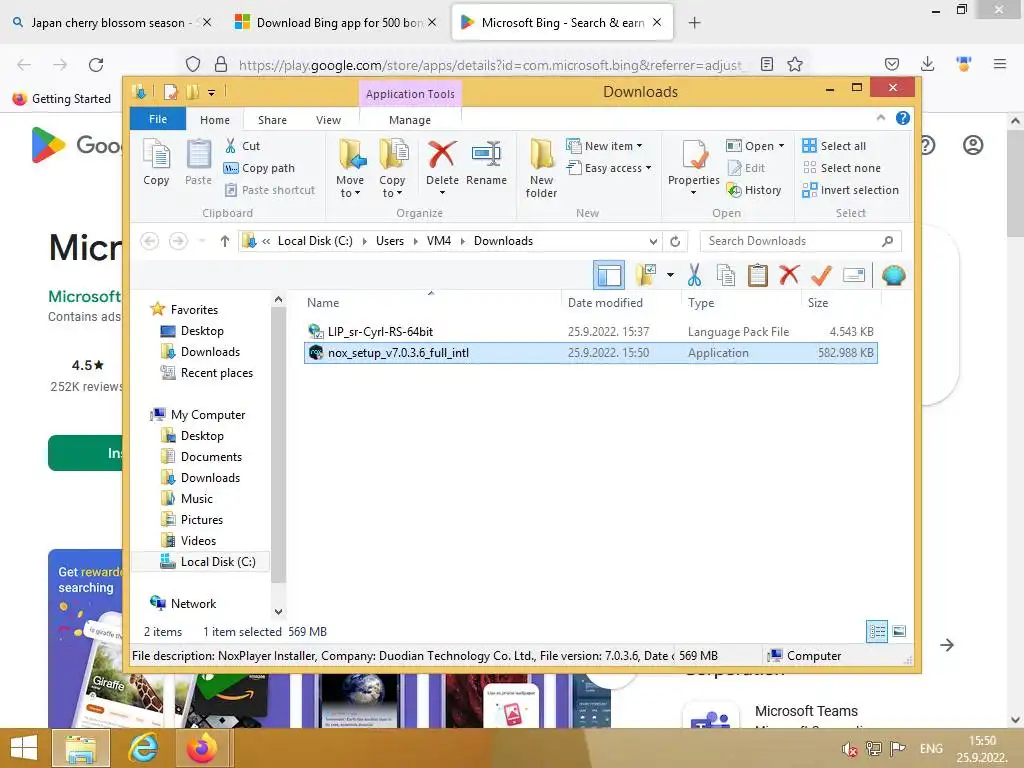
Task: Click the rename toolbar icon beside checkmark
Action: 854,275
